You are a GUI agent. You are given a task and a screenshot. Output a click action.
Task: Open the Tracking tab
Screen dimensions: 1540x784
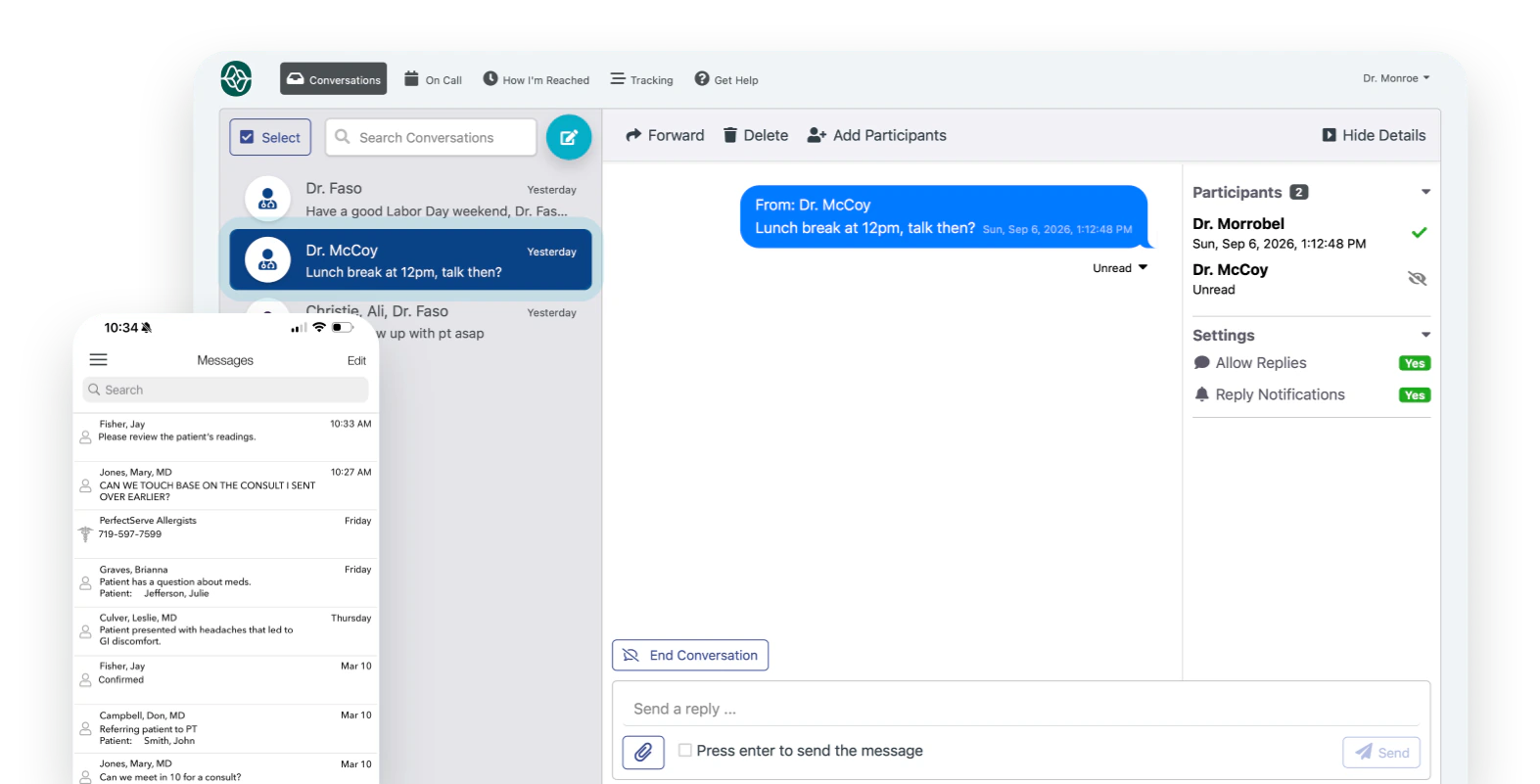tap(641, 79)
